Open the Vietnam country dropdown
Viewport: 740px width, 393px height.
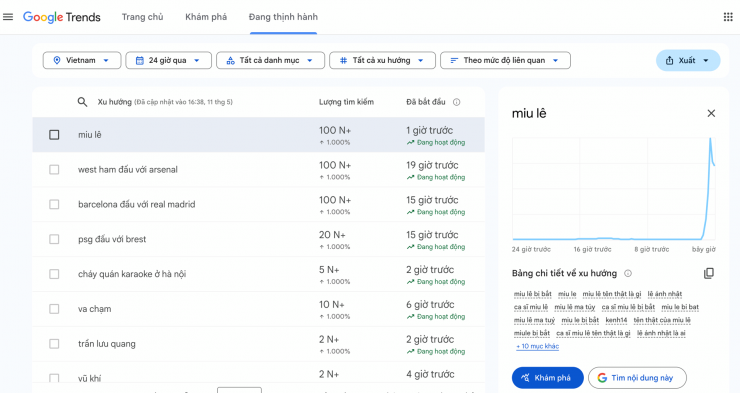coord(82,60)
